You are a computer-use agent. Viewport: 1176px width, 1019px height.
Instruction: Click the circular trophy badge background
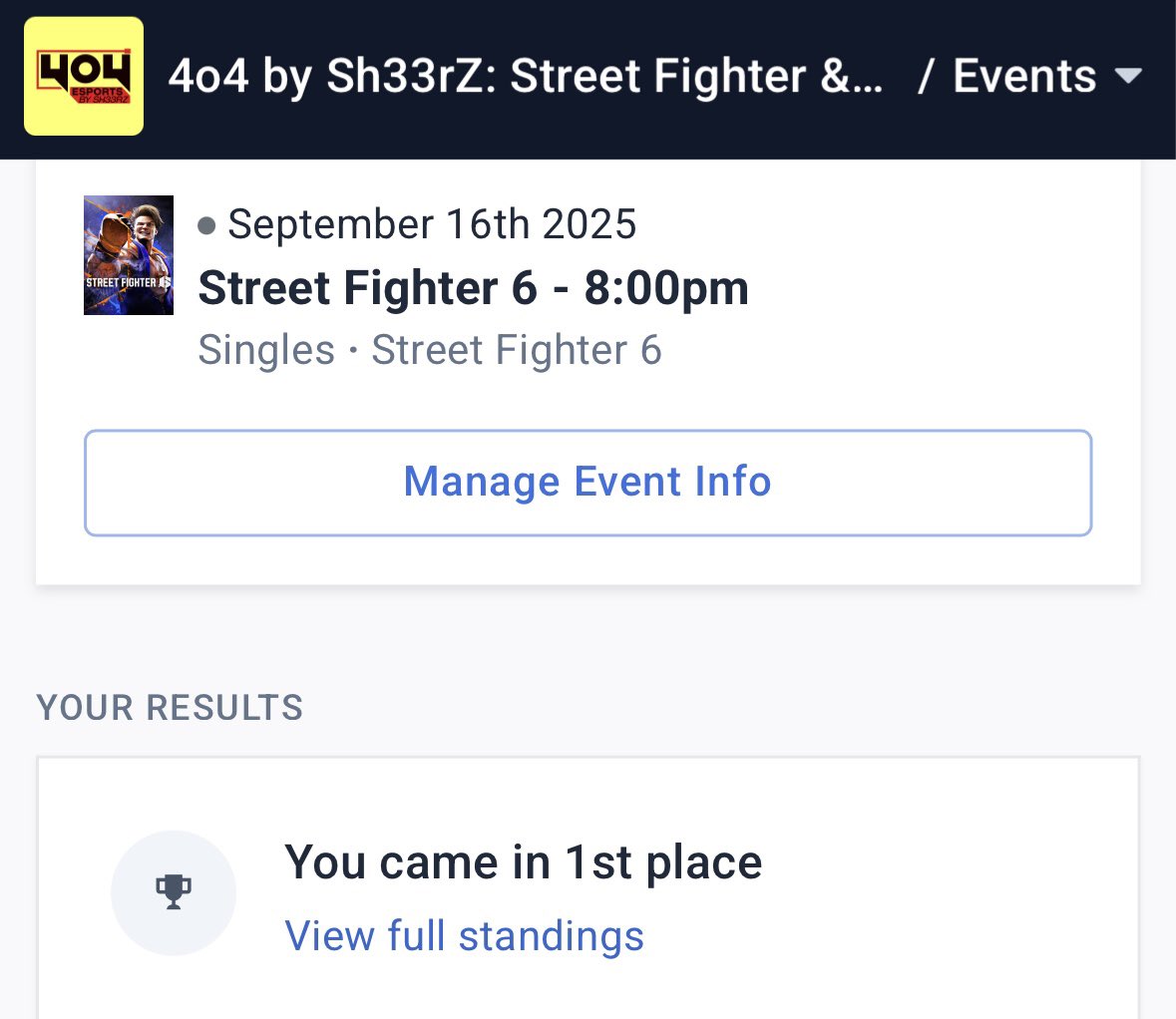point(174,892)
